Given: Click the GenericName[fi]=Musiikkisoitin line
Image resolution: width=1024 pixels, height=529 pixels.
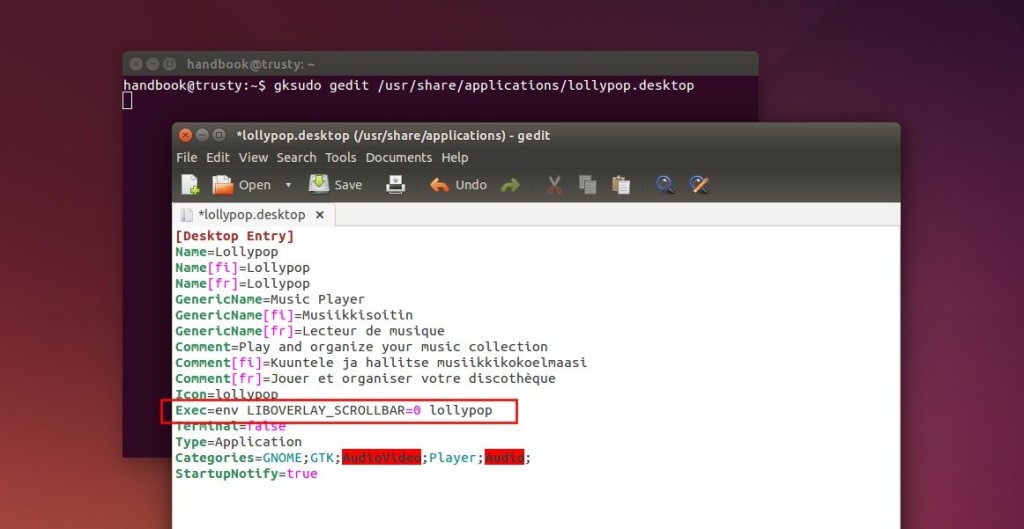Looking at the screenshot, I should pos(294,315).
